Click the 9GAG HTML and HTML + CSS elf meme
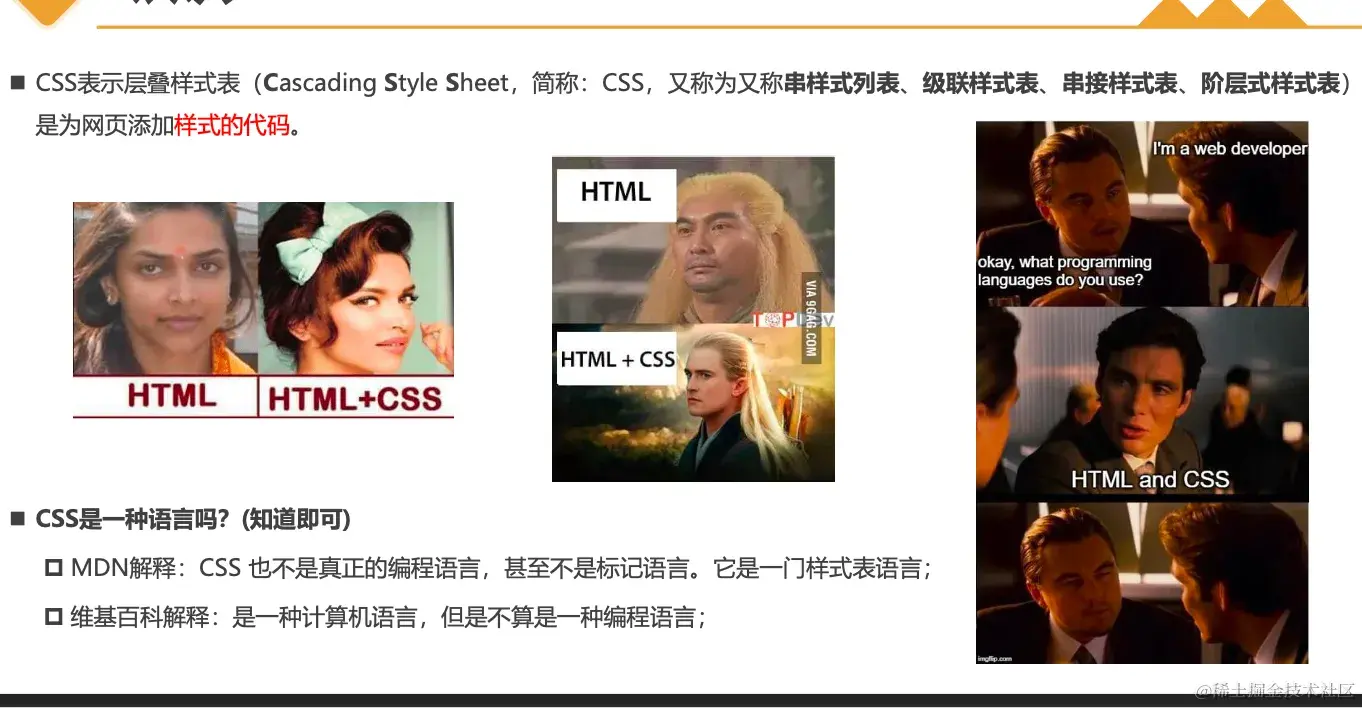This screenshot has height=708, width=1362. click(x=693, y=319)
